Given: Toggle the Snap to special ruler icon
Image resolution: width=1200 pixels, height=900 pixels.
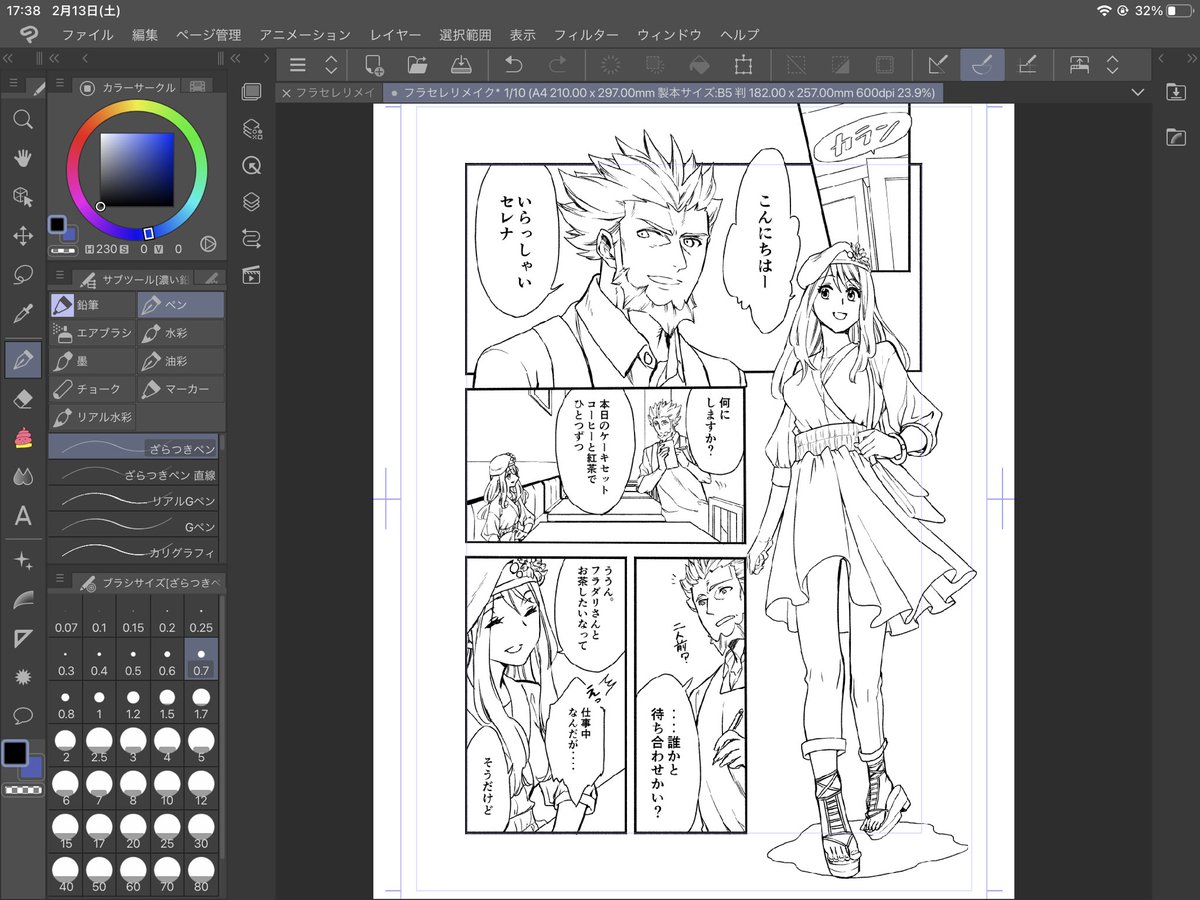Looking at the screenshot, I should point(982,65).
